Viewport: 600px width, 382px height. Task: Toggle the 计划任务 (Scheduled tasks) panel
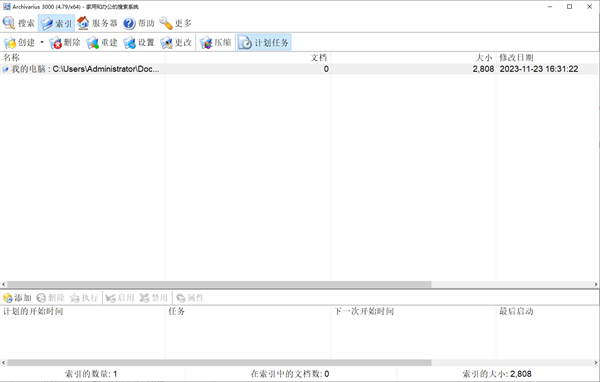264,42
